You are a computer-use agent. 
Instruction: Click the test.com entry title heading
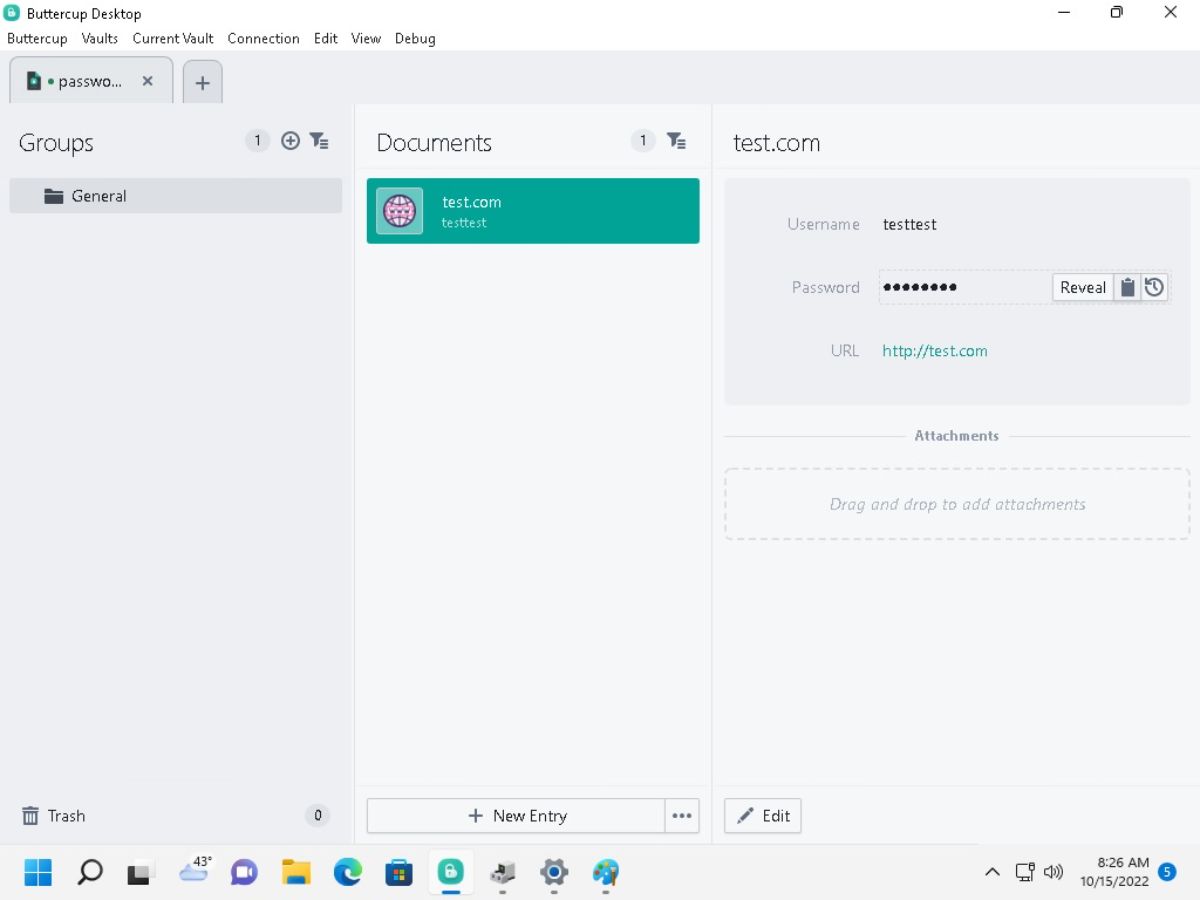777,142
